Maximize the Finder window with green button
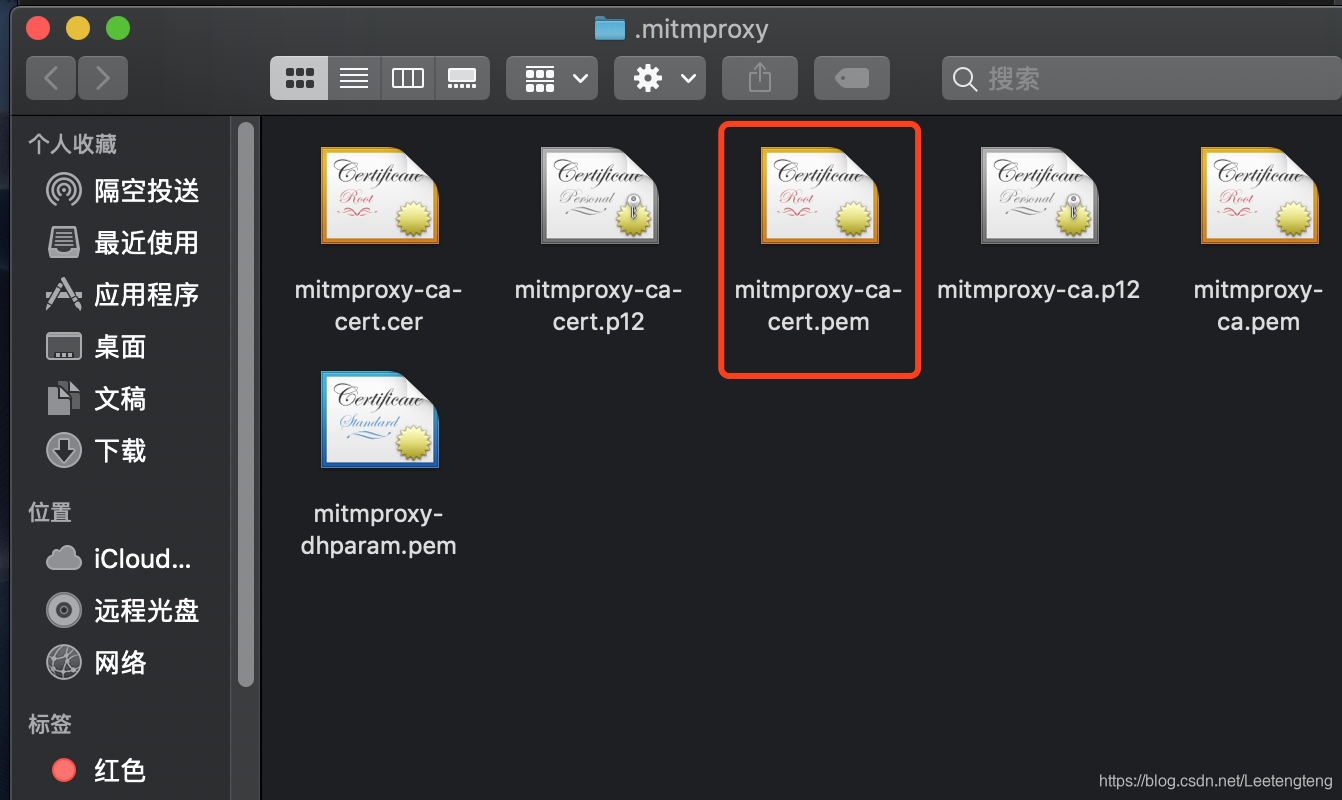 (118, 28)
